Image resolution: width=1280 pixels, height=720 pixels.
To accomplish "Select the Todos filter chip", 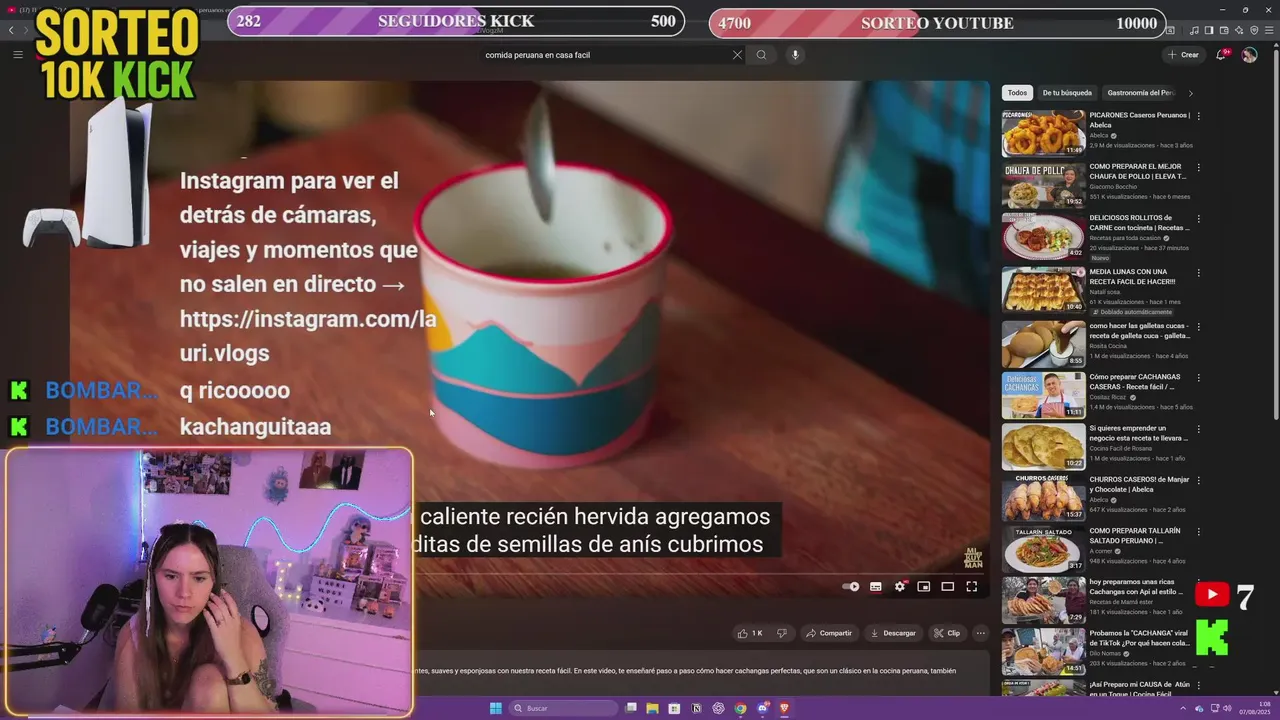I will coord(1017,93).
